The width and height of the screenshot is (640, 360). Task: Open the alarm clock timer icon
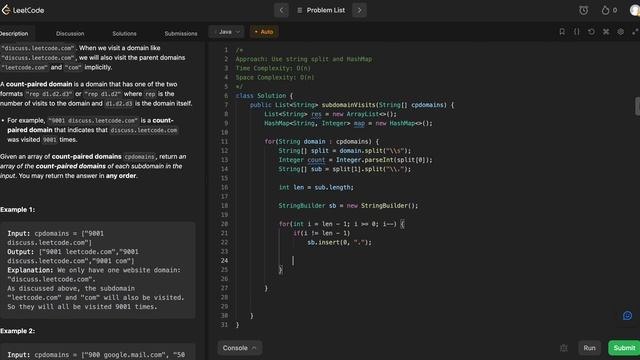pyautogui.click(x=584, y=10)
